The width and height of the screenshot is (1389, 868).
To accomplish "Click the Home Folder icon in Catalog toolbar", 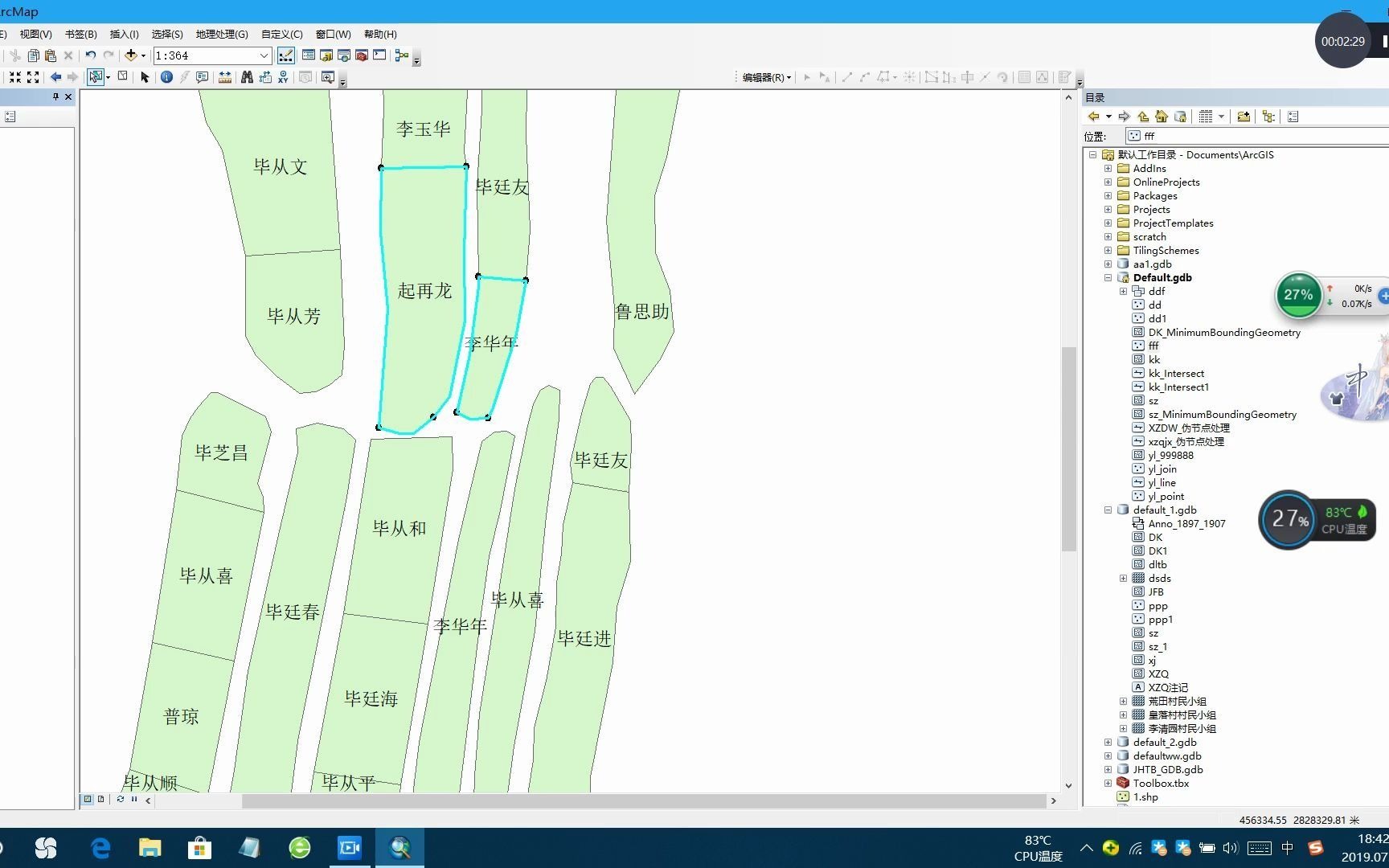I will [x=1161, y=117].
